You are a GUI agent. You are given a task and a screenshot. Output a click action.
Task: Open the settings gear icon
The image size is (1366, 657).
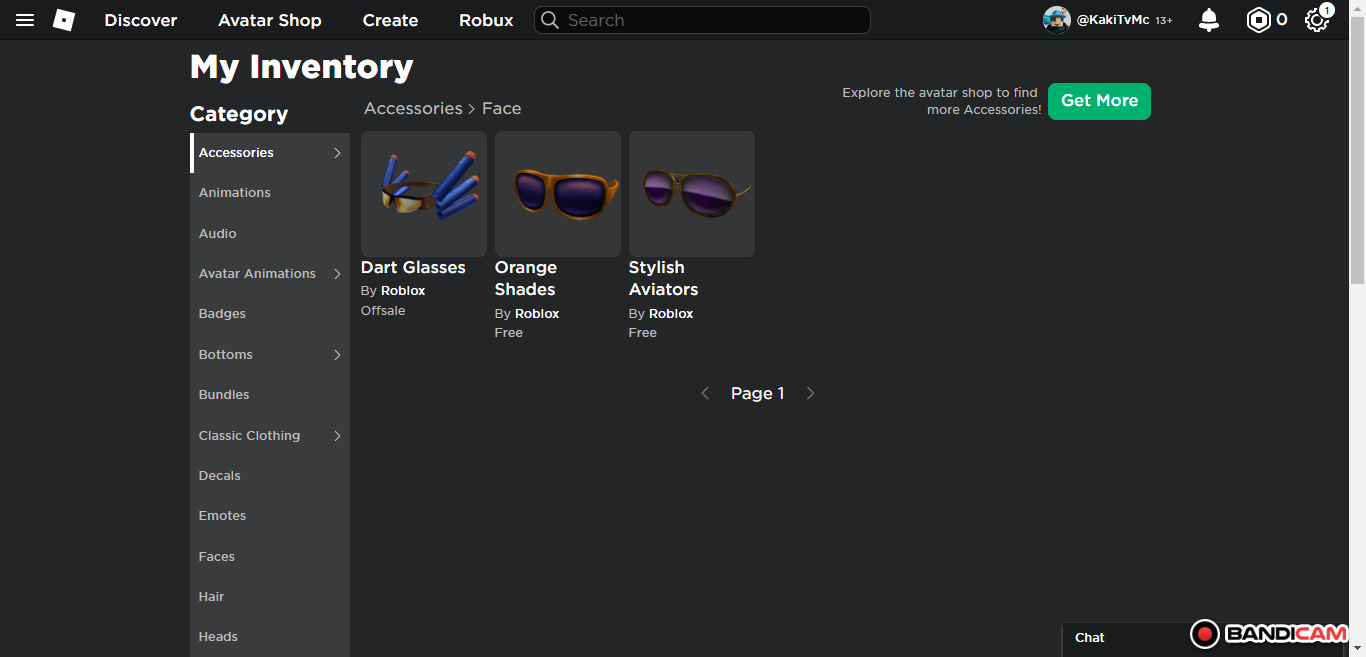1317,20
